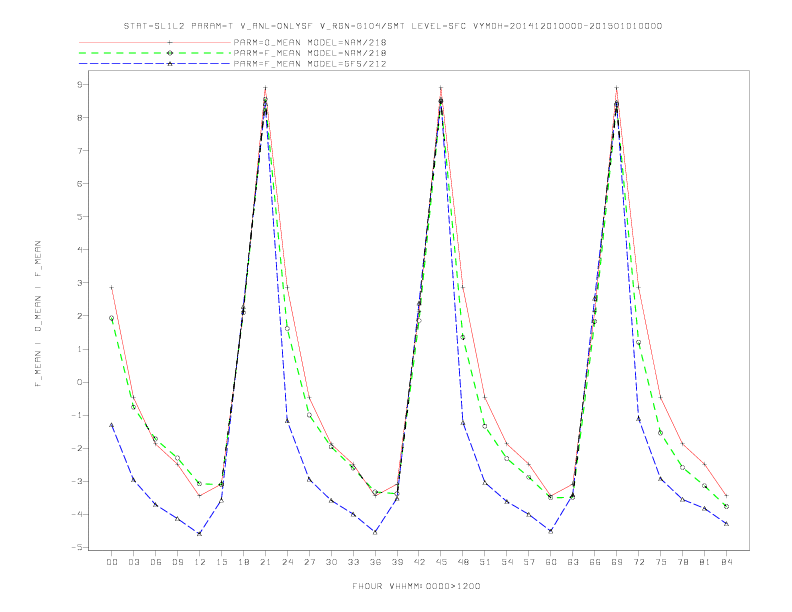Click x-axis forecast hour label 03
This screenshot has width=792, height=612.
(x=133, y=562)
